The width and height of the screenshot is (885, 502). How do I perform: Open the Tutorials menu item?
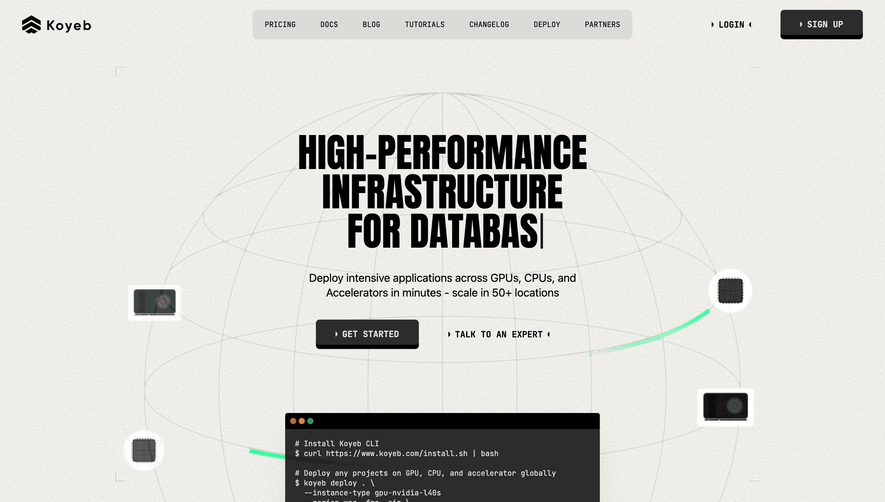[424, 24]
